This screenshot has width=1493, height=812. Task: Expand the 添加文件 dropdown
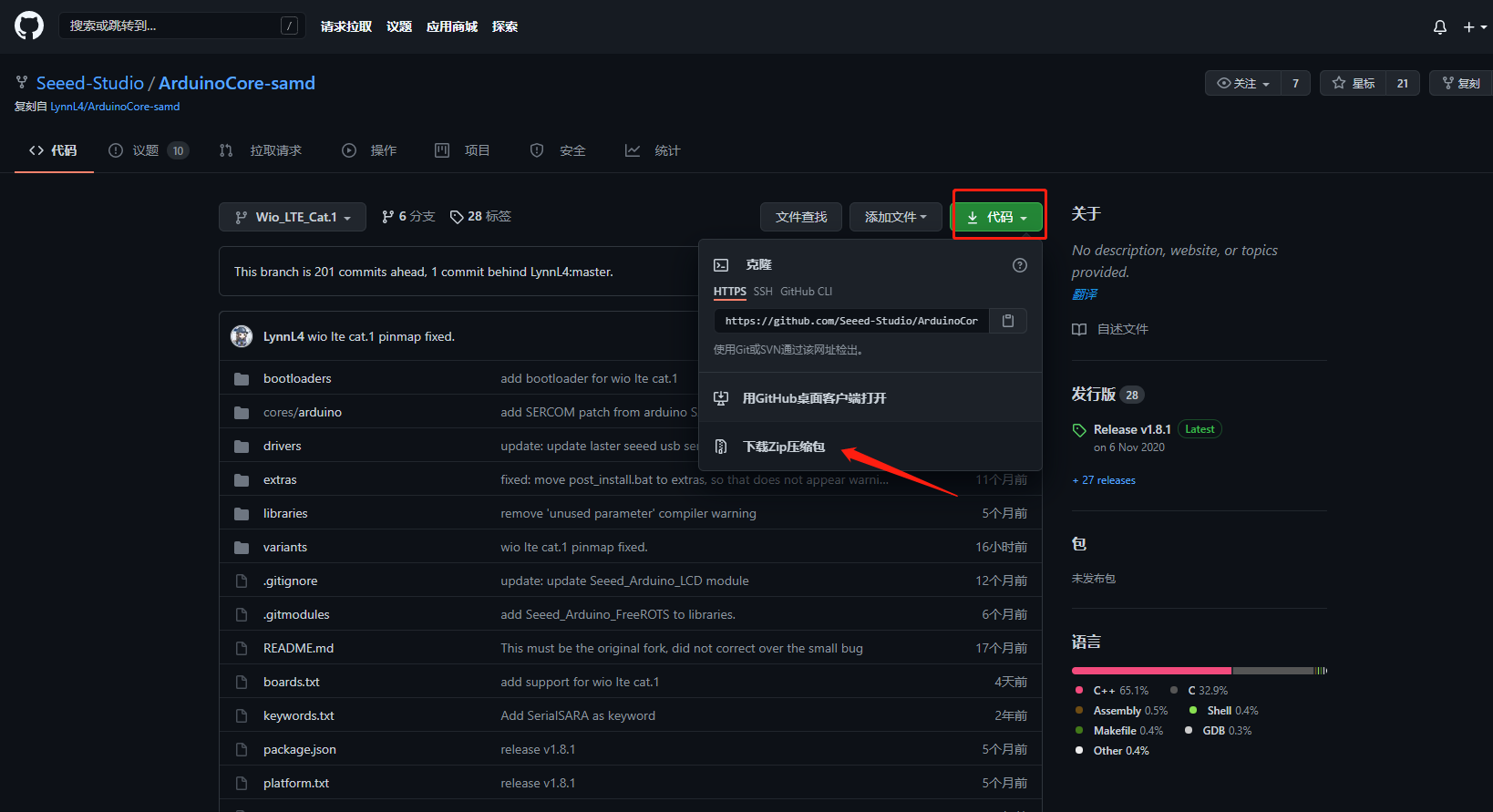[895, 217]
